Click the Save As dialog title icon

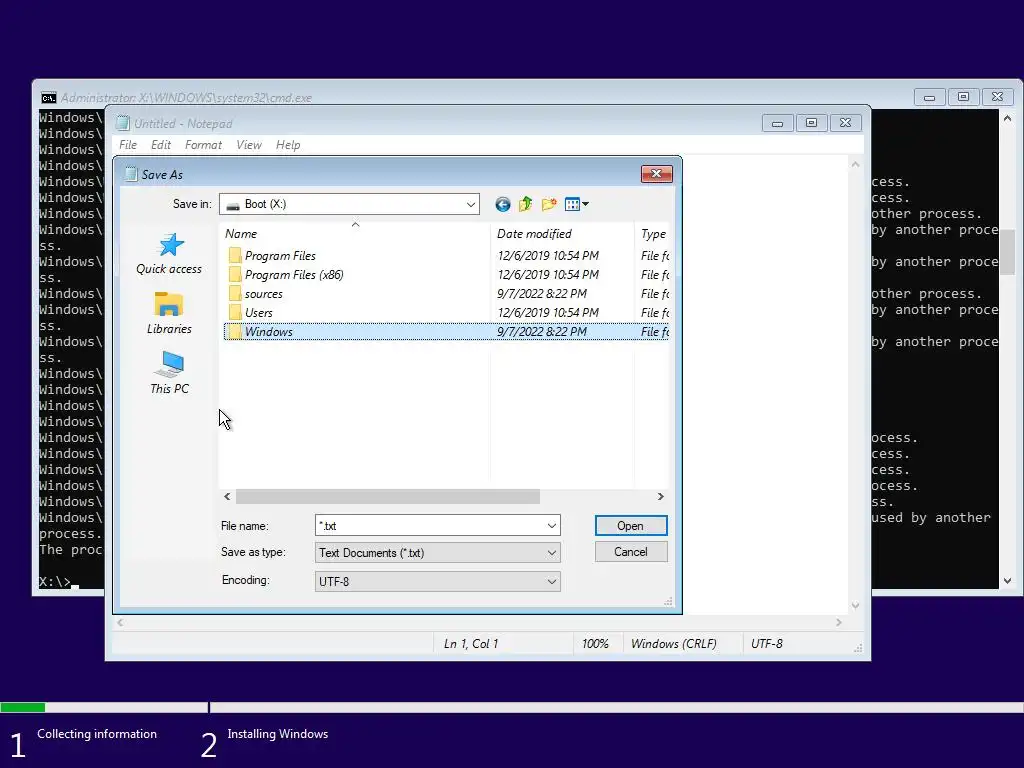[131, 174]
